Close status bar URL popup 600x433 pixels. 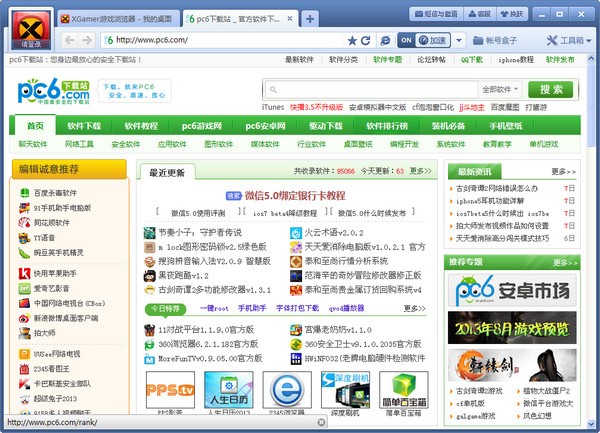pyautogui.click(x=321, y=422)
